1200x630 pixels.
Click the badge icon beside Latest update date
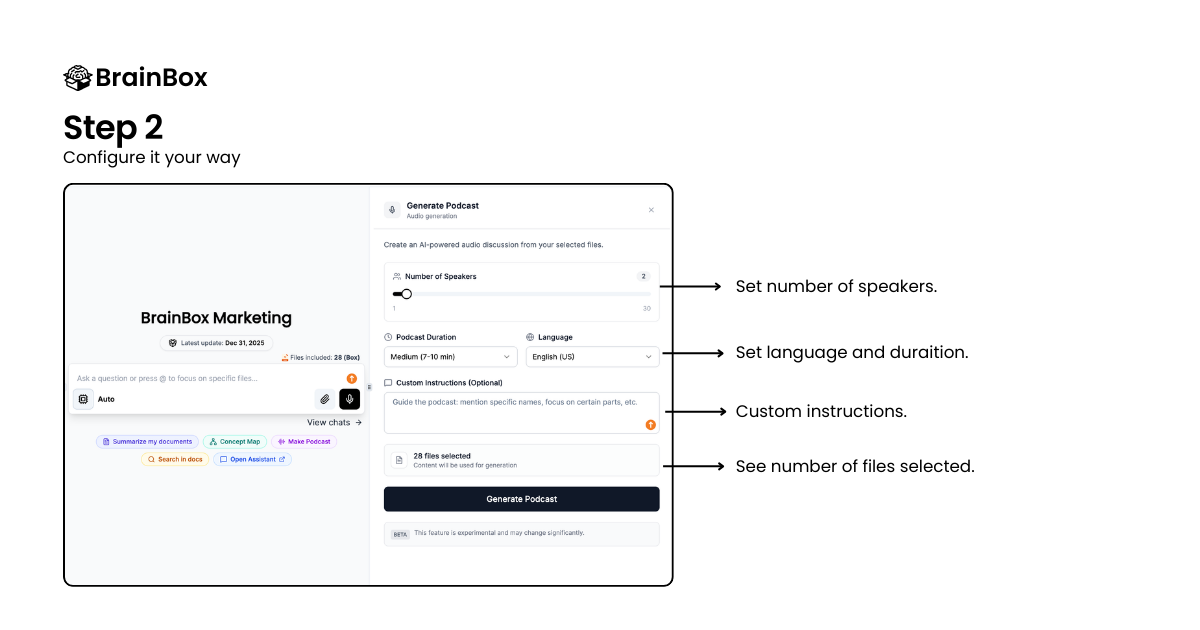tap(173, 343)
